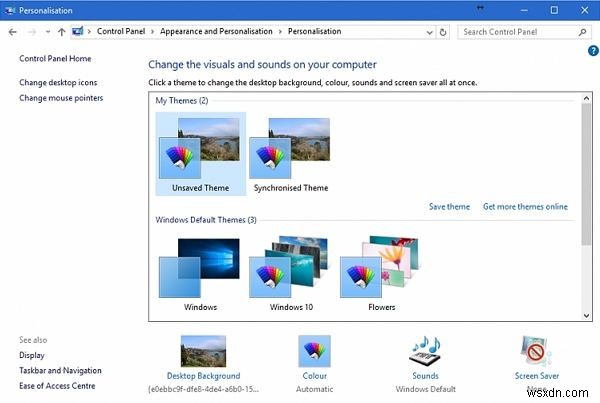Expand chevron after Appearance and Personalisation
The width and height of the screenshot is (600, 403).
click(280, 32)
